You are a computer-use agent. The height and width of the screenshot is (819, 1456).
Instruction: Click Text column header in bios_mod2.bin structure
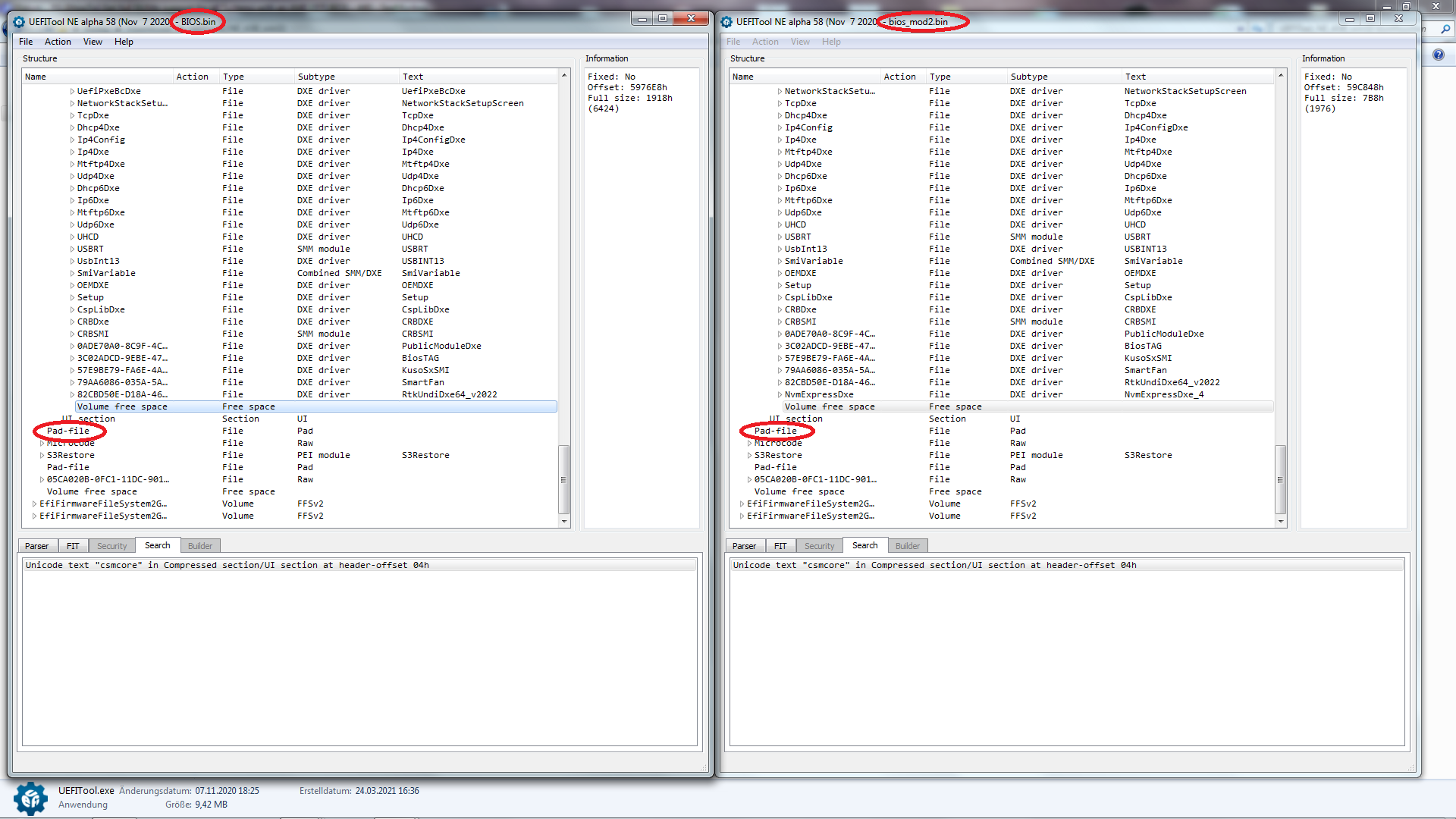point(1197,77)
